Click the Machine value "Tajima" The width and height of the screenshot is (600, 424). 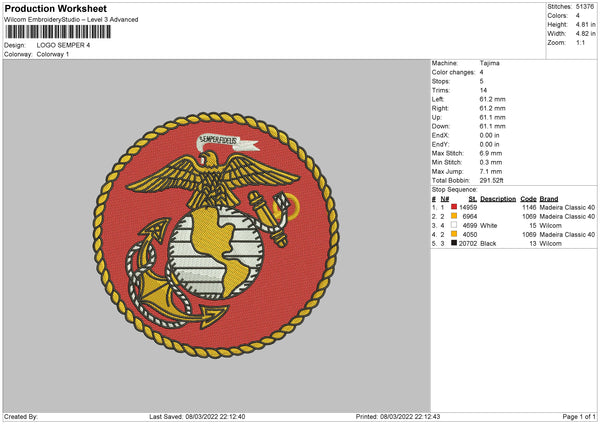(489, 63)
